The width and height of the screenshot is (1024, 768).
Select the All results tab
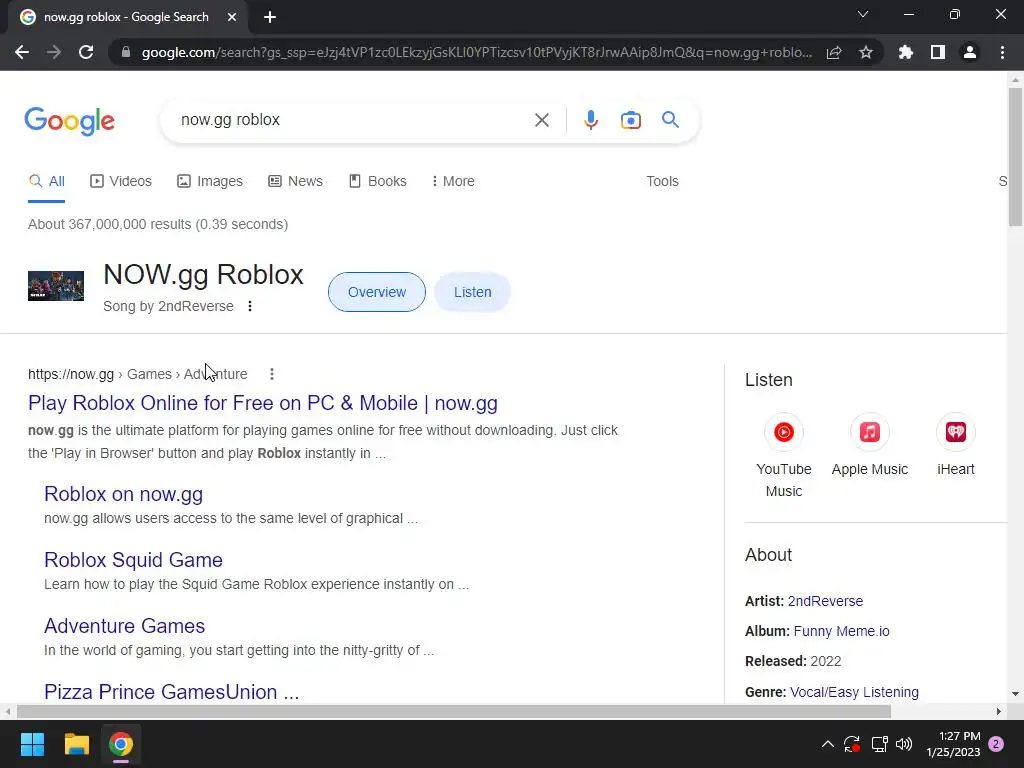click(x=46, y=182)
